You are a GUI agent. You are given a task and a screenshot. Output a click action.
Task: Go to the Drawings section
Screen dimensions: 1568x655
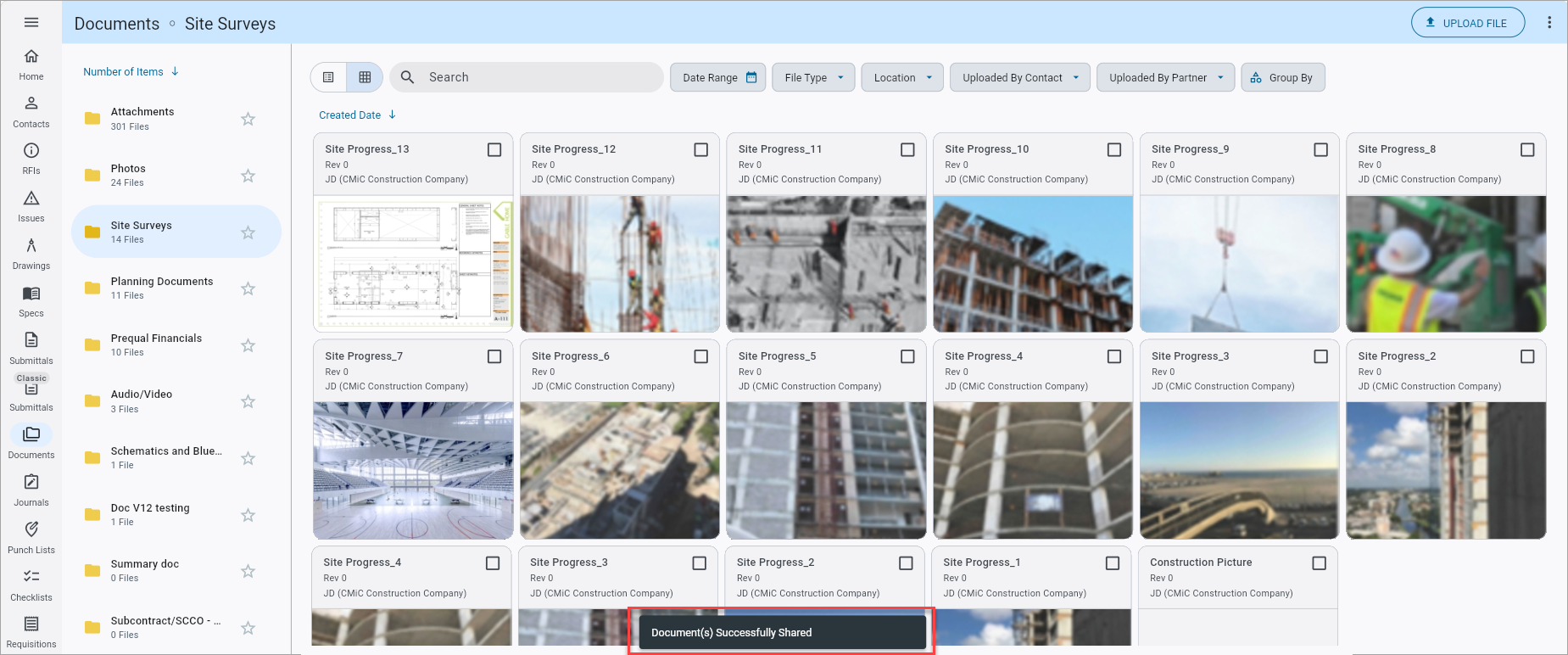point(31,253)
